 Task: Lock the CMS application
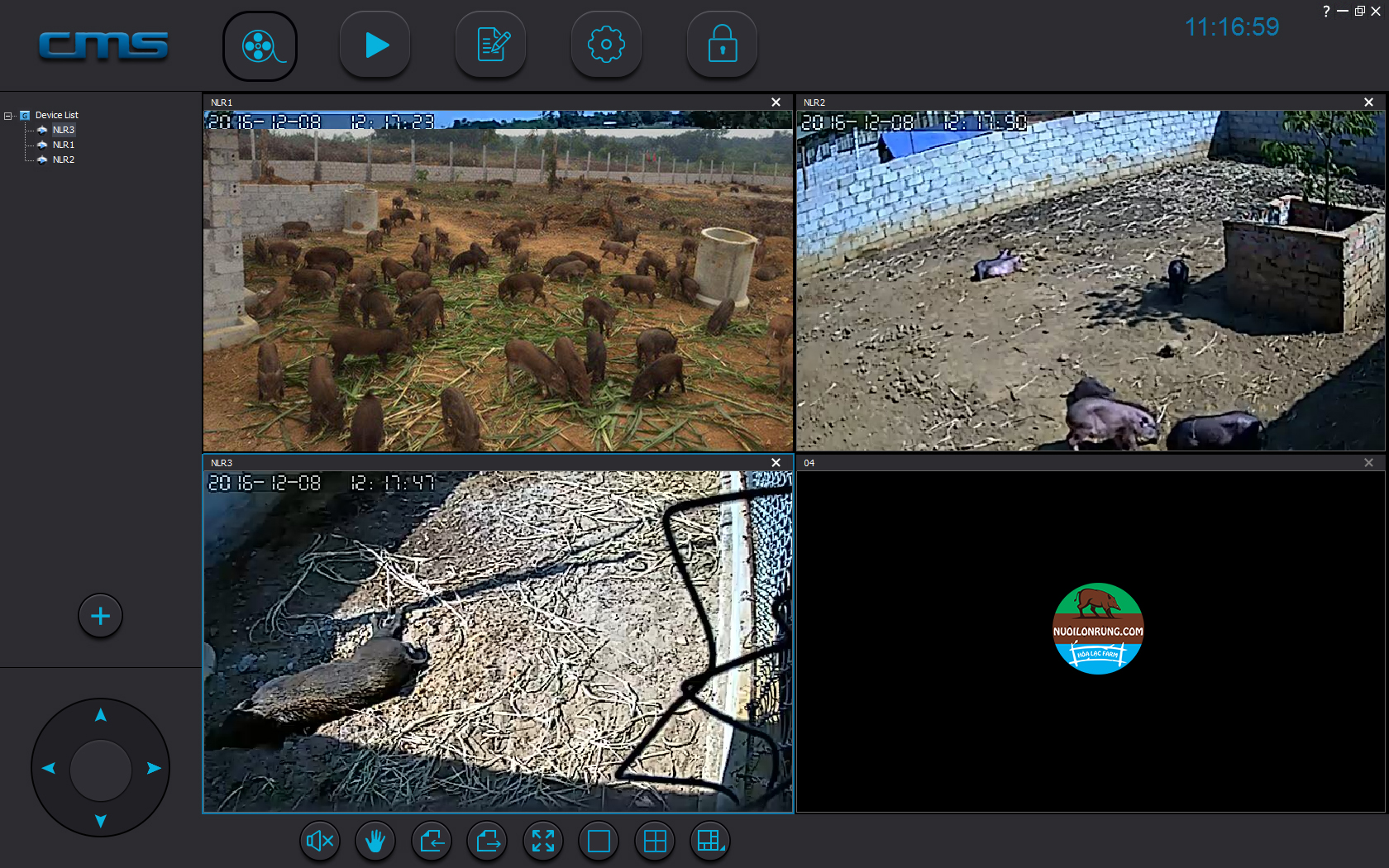pyautogui.click(x=722, y=45)
